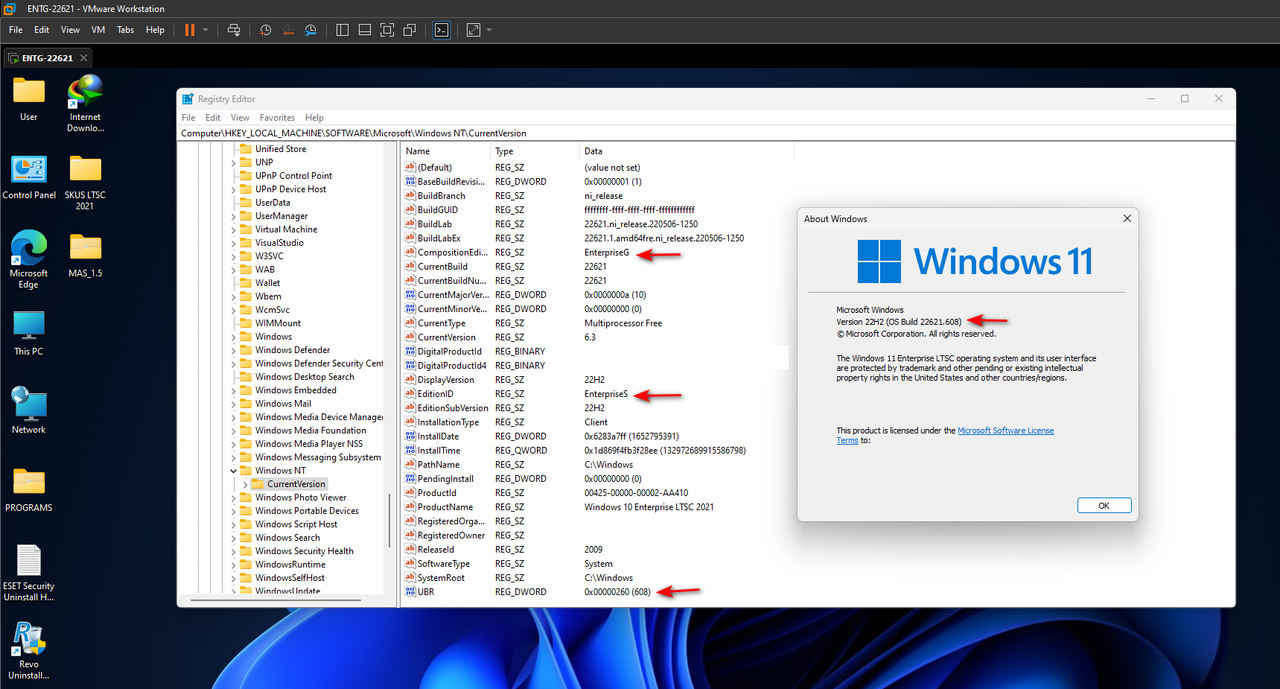Viewport: 1280px width, 689px height.
Task: Select the EditionID registry value
Action: pyautogui.click(x=436, y=394)
